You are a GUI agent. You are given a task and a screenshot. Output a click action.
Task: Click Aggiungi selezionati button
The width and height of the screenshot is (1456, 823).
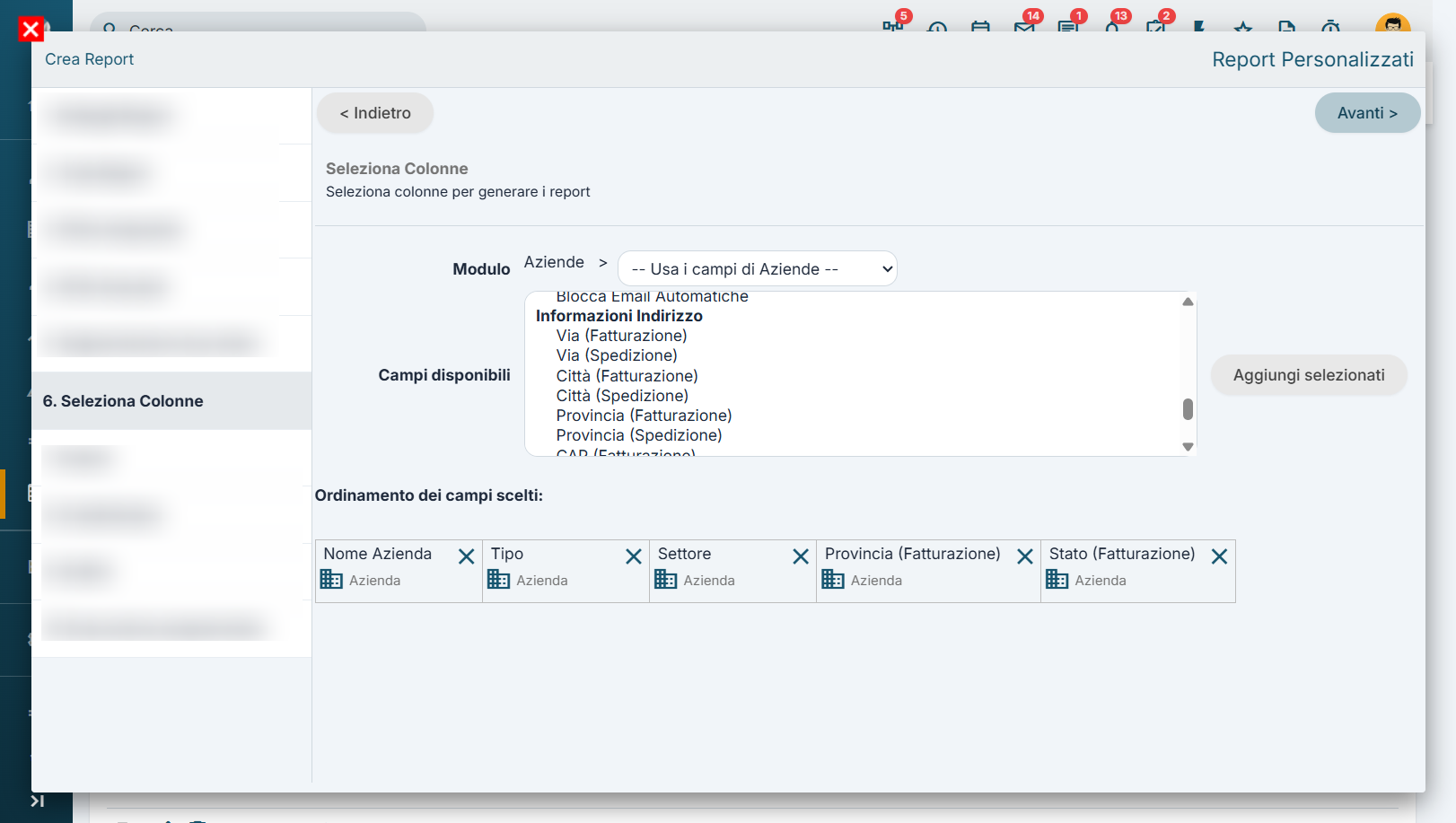tap(1309, 375)
